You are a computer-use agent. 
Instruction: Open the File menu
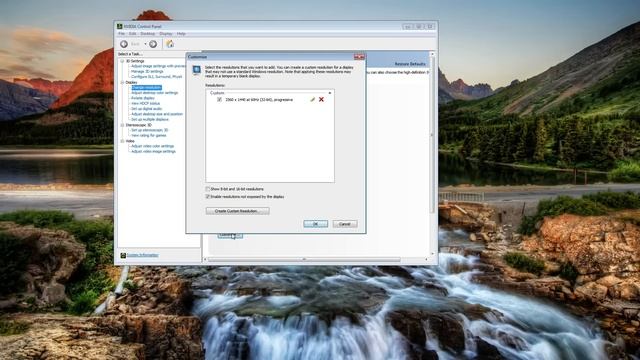pos(122,33)
